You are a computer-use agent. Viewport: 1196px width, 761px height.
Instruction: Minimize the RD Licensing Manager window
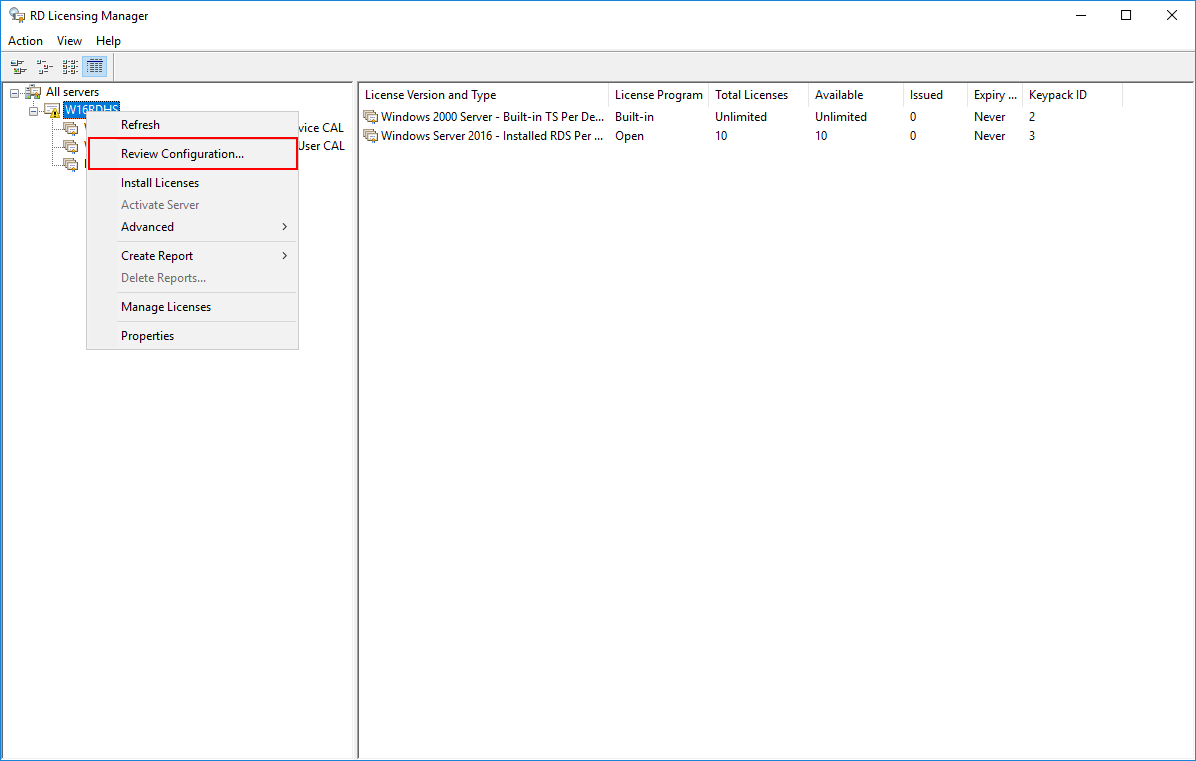[1081, 15]
